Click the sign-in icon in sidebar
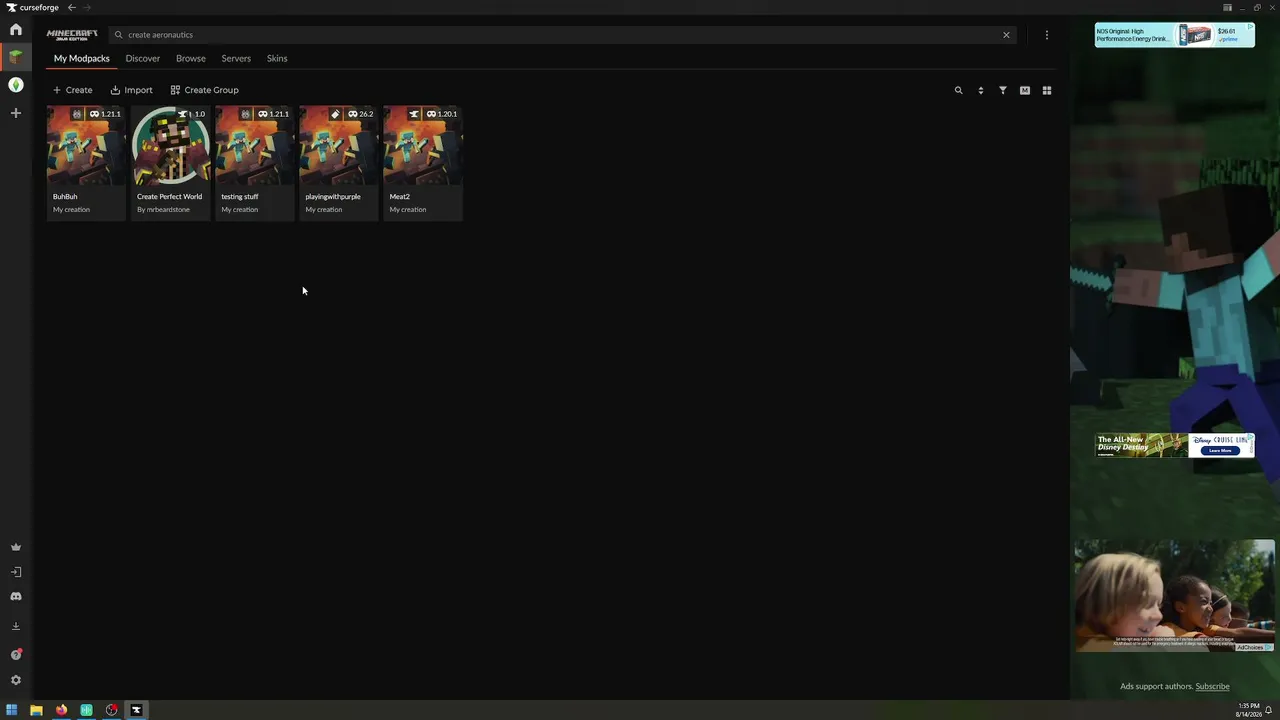1280x720 pixels. 15,572
